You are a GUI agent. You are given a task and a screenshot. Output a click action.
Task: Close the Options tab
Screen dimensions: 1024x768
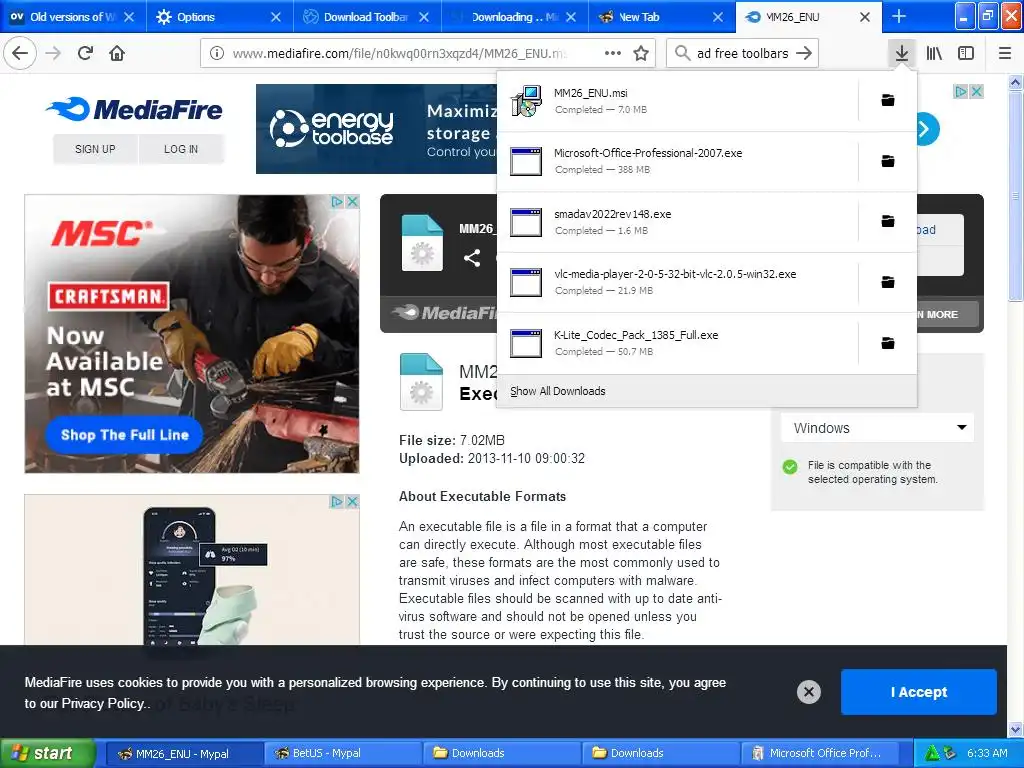pyautogui.click(x=276, y=17)
